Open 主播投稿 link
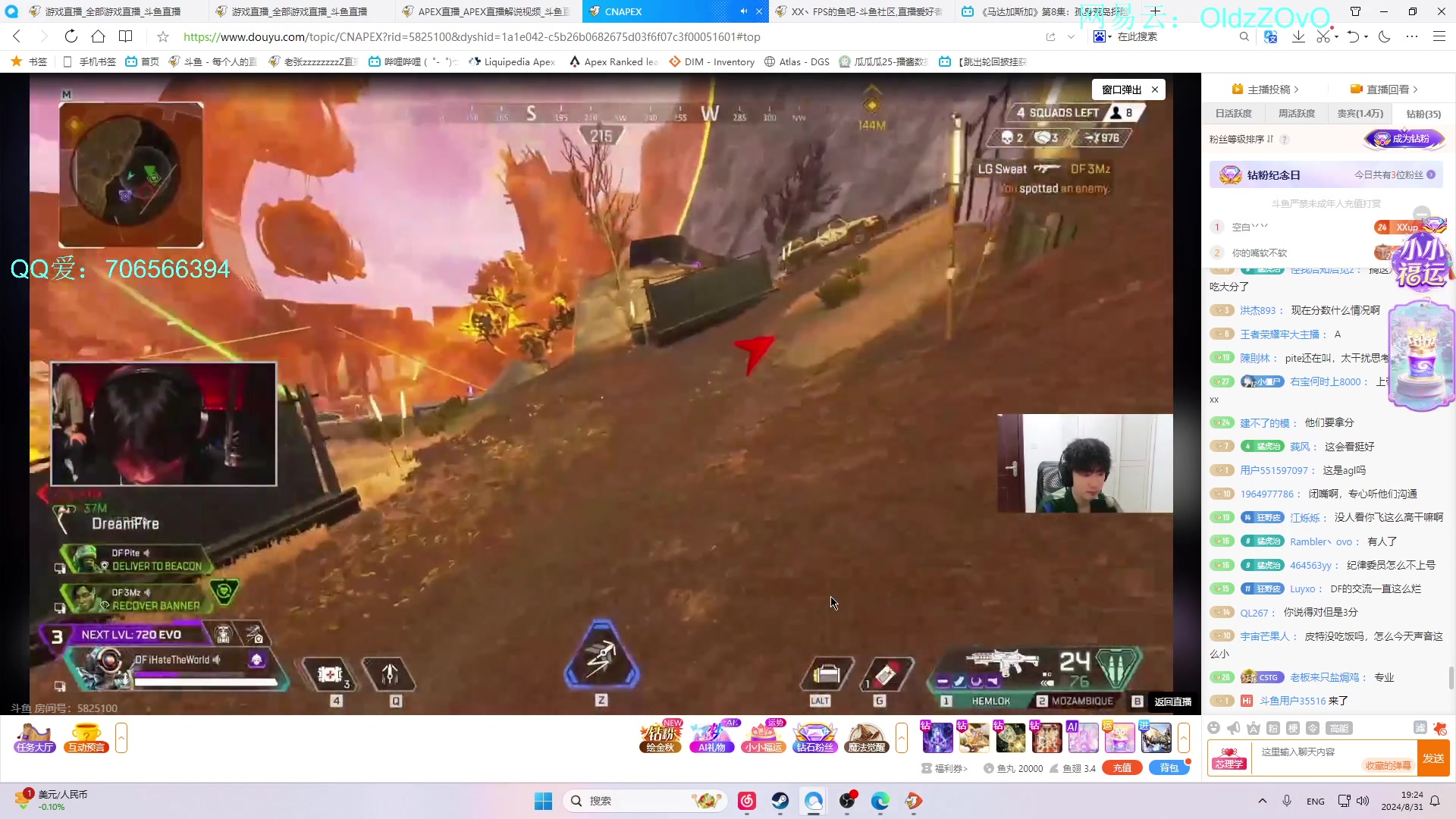The height and width of the screenshot is (819, 1456). pos(1265,89)
